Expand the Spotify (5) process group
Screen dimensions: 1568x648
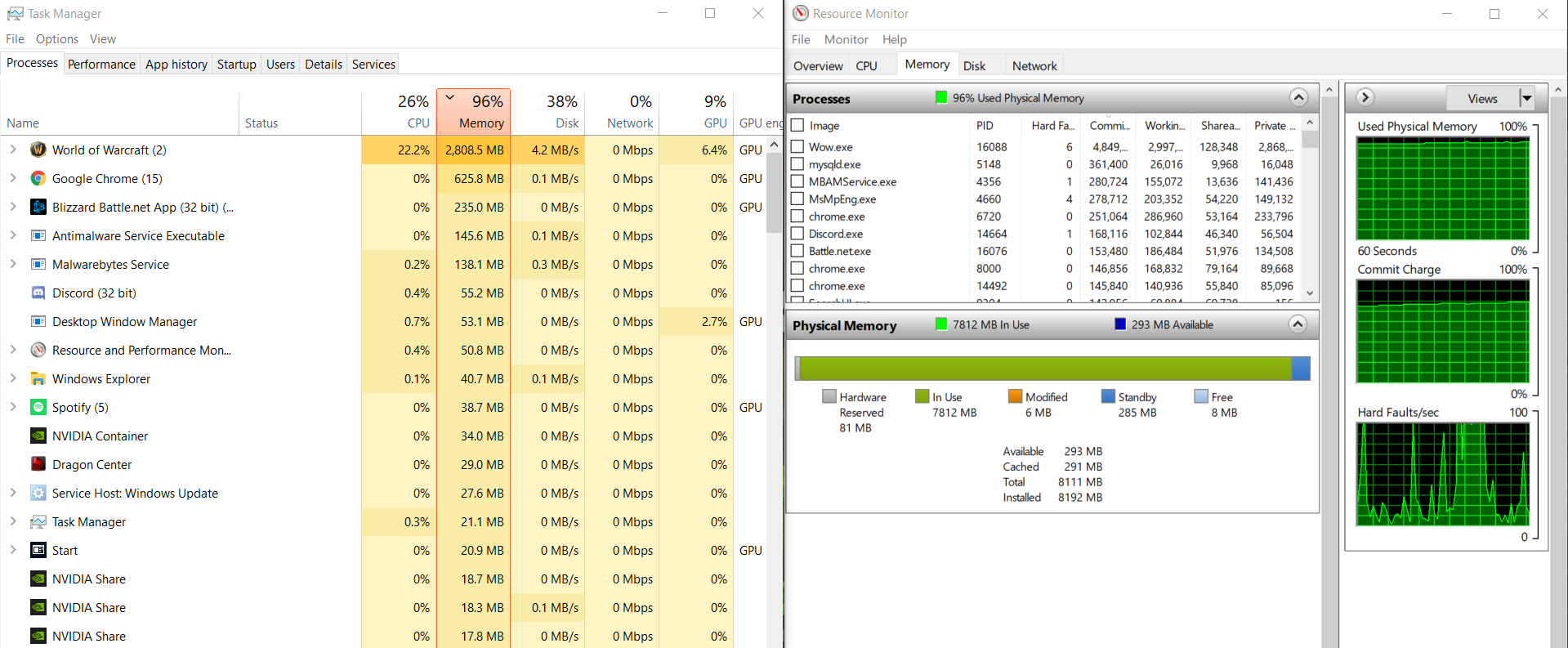13,407
